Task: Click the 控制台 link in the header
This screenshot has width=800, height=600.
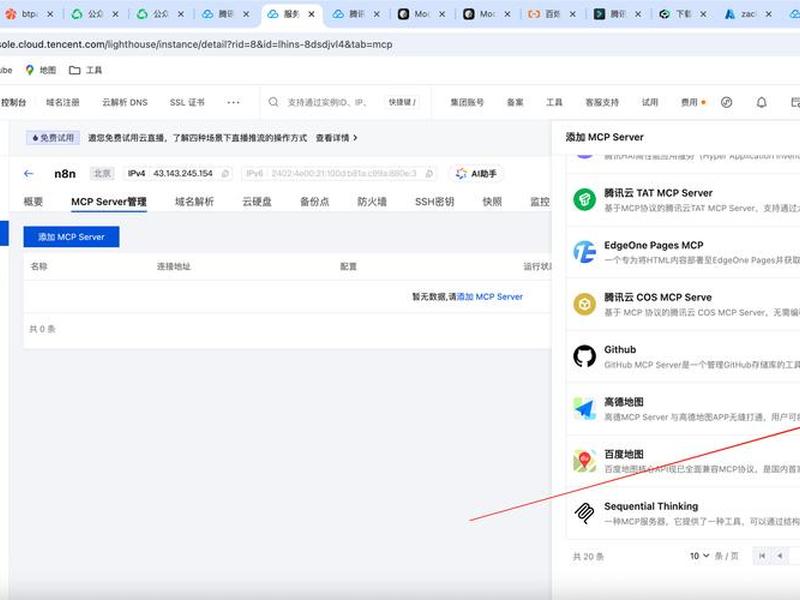Action: pos(13,103)
